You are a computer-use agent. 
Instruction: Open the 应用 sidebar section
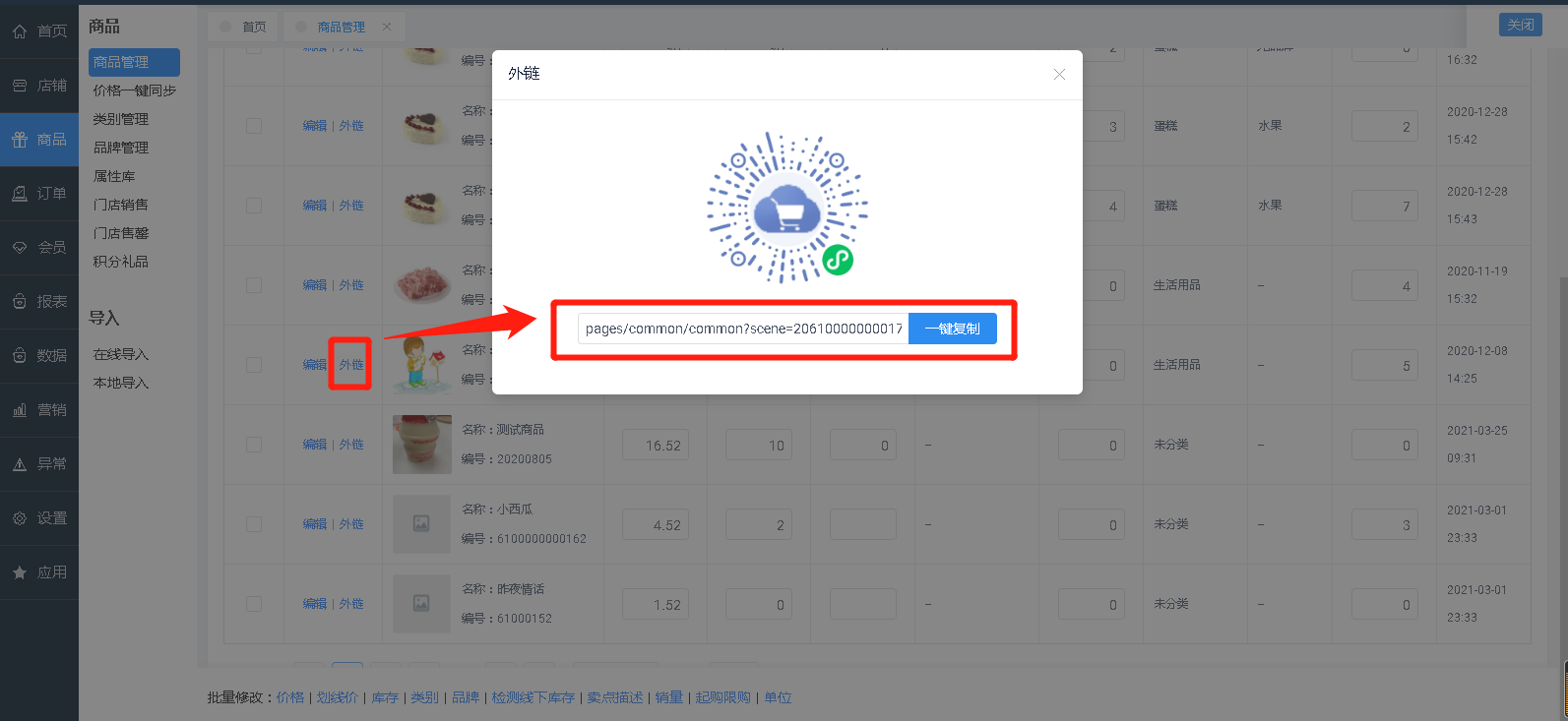coord(39,572)
